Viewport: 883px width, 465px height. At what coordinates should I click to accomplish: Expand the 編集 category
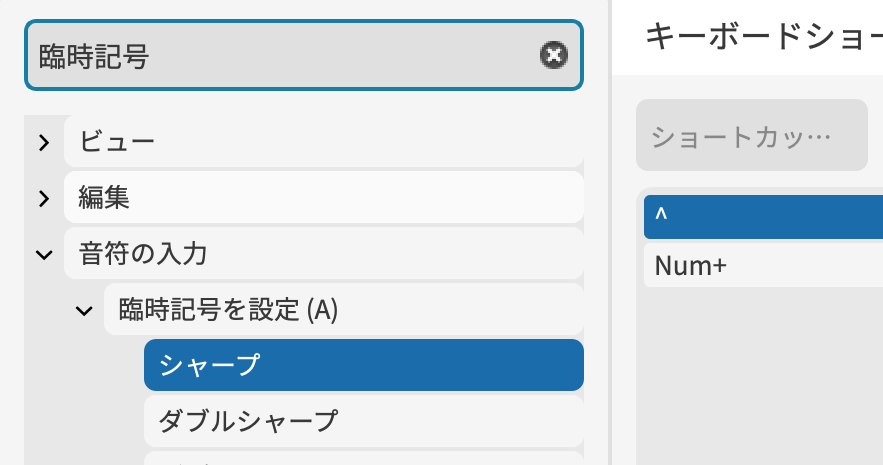pyautogui.click(x=43, y=198)
